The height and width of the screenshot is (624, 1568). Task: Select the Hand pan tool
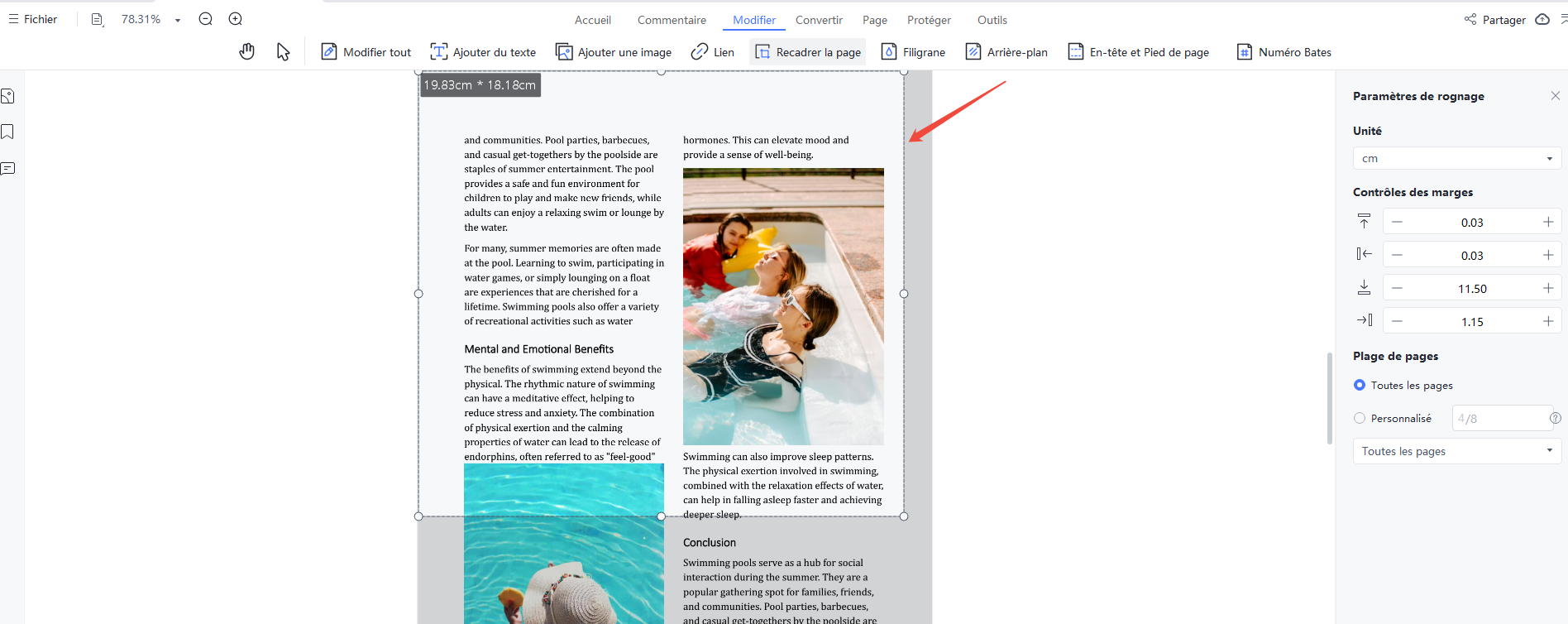(246, 52)
